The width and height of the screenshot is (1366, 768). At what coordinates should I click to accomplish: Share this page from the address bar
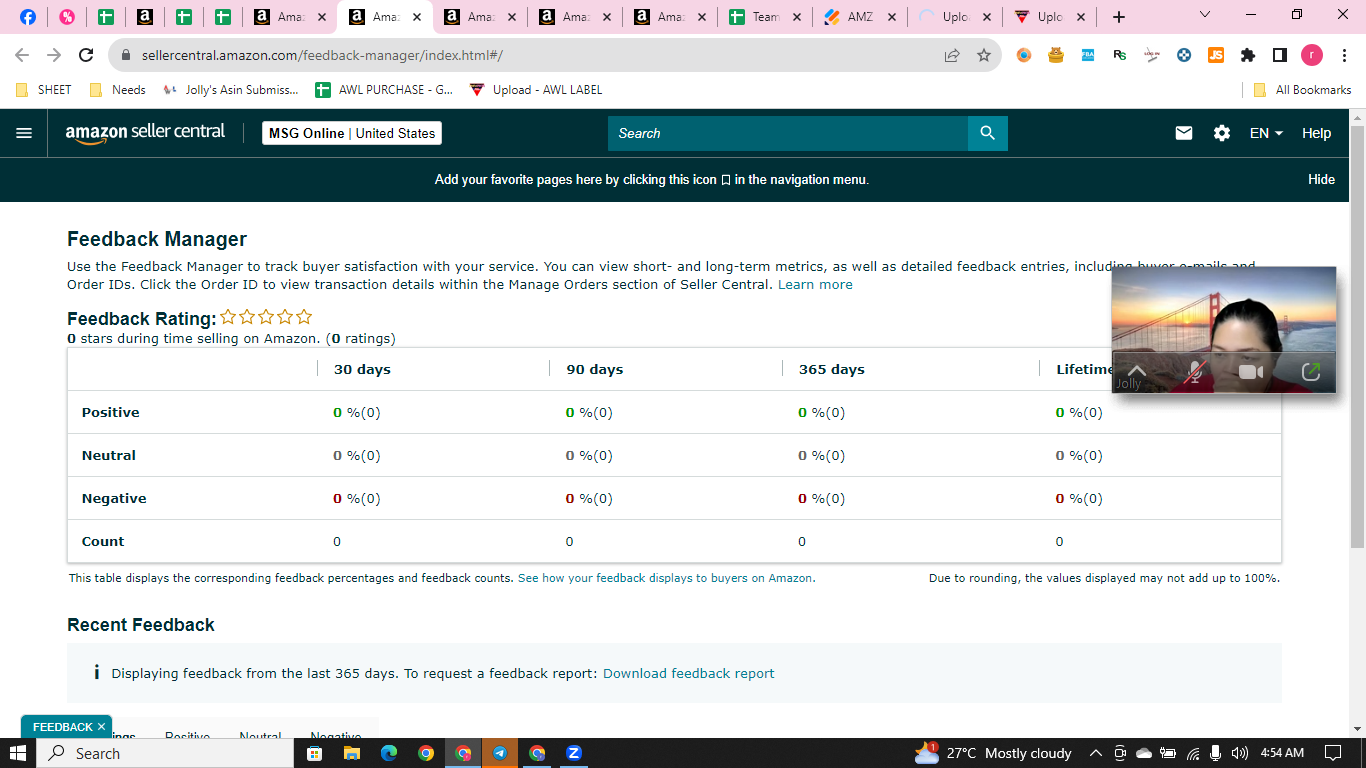952,55
